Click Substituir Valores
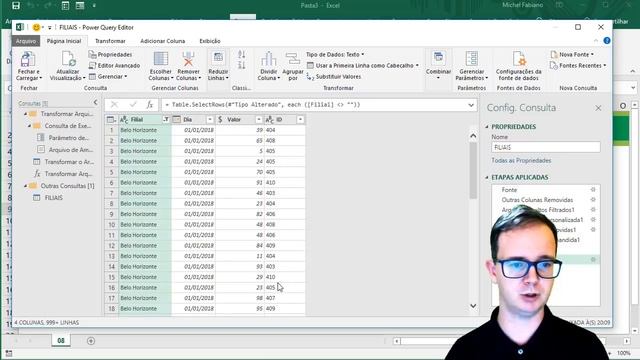The width and height of the screenshot is (640, 360). pyautogui.click(x=334, y=76)
